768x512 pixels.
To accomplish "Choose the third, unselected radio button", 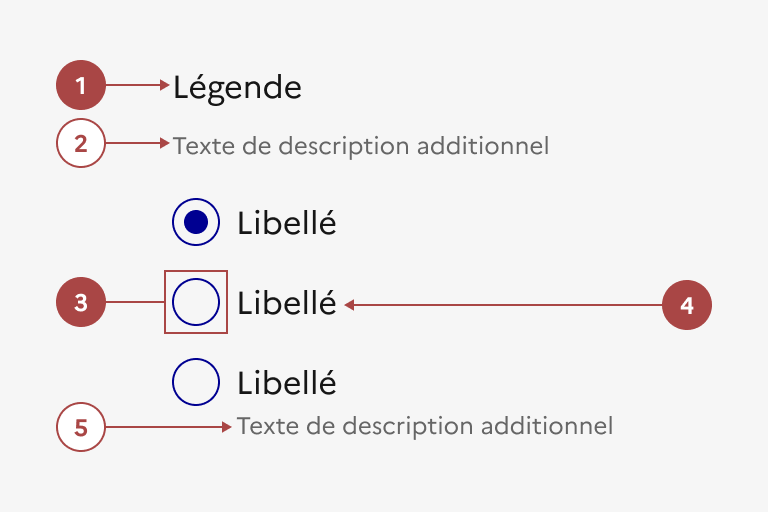I will pos(196,382).
